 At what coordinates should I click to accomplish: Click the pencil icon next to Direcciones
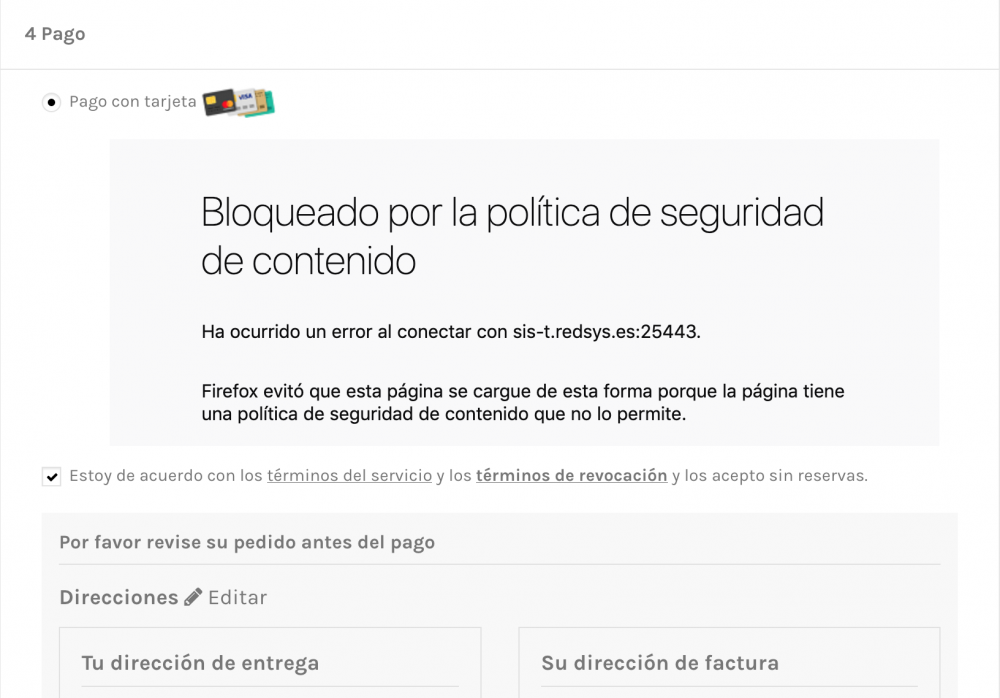coord(193,597)
